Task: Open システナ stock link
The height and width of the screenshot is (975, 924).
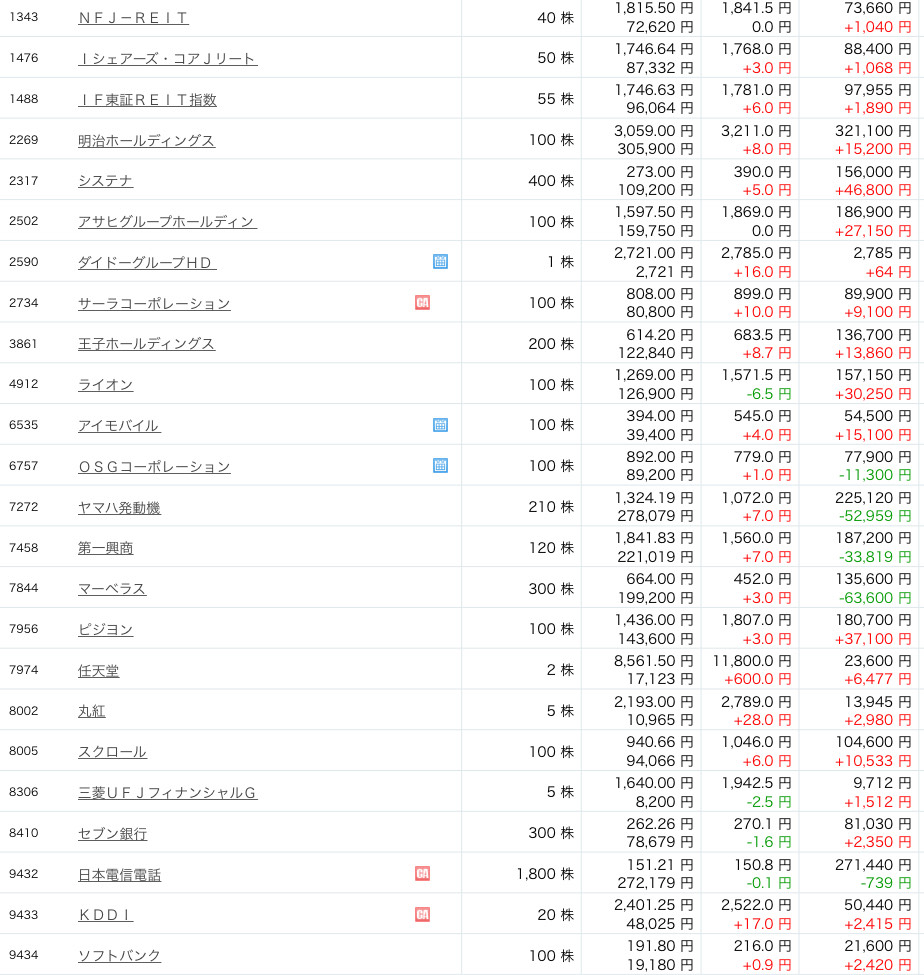Action: pos(105,181)
